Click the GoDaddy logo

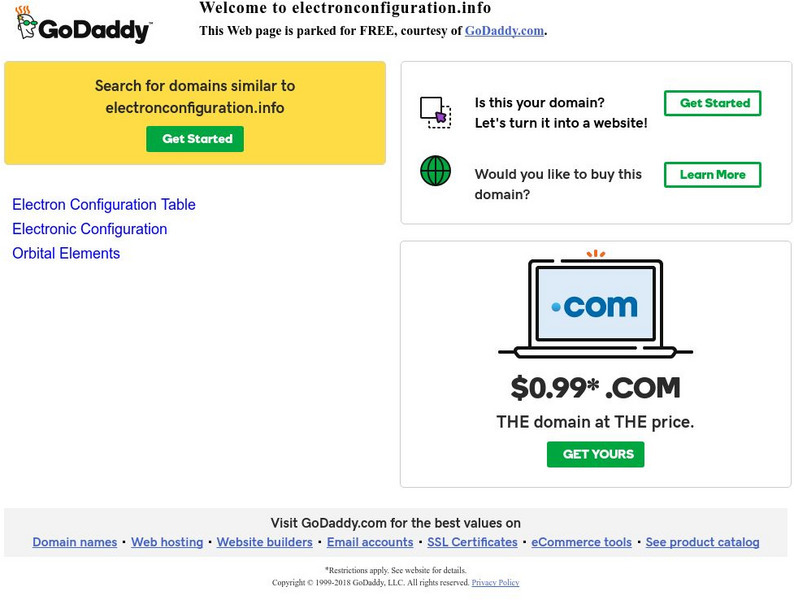pos(83,25)
